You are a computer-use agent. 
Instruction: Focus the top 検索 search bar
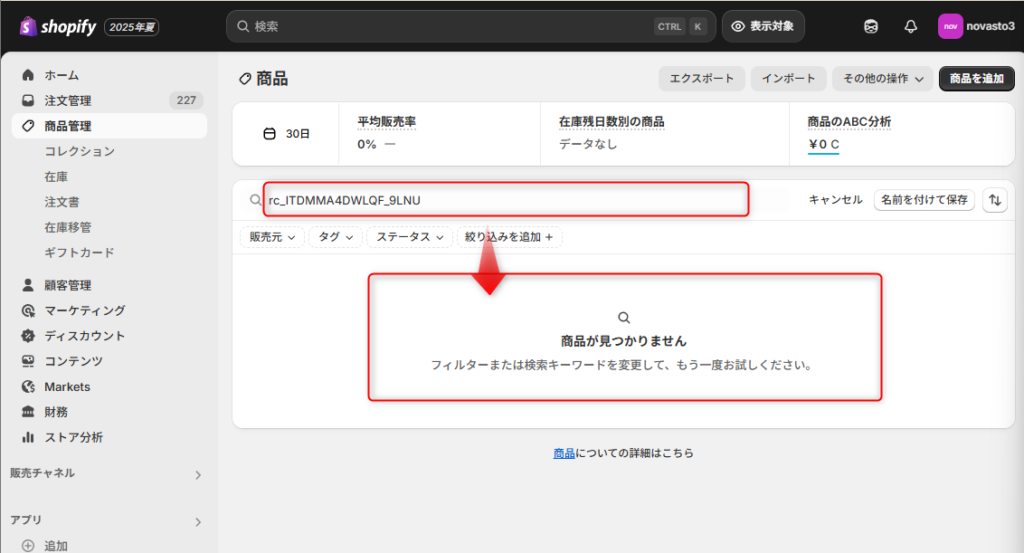coord(471,27)
